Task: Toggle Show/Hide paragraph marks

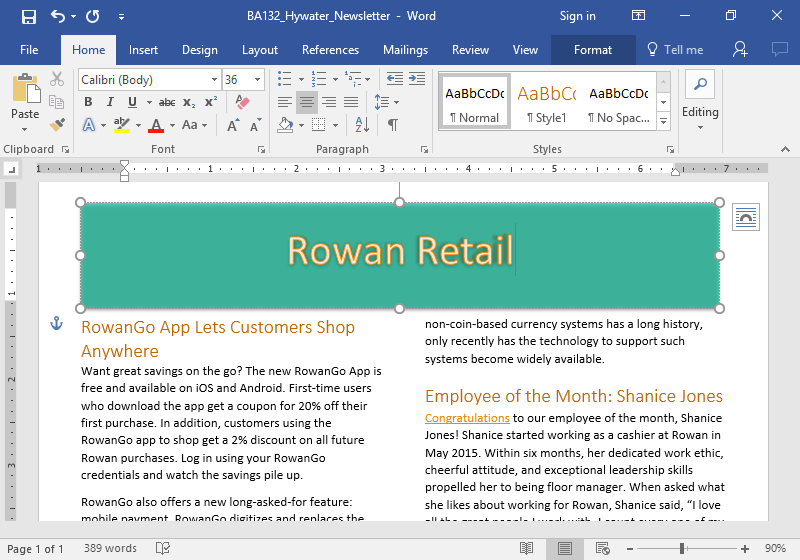Action: [393, 125]
